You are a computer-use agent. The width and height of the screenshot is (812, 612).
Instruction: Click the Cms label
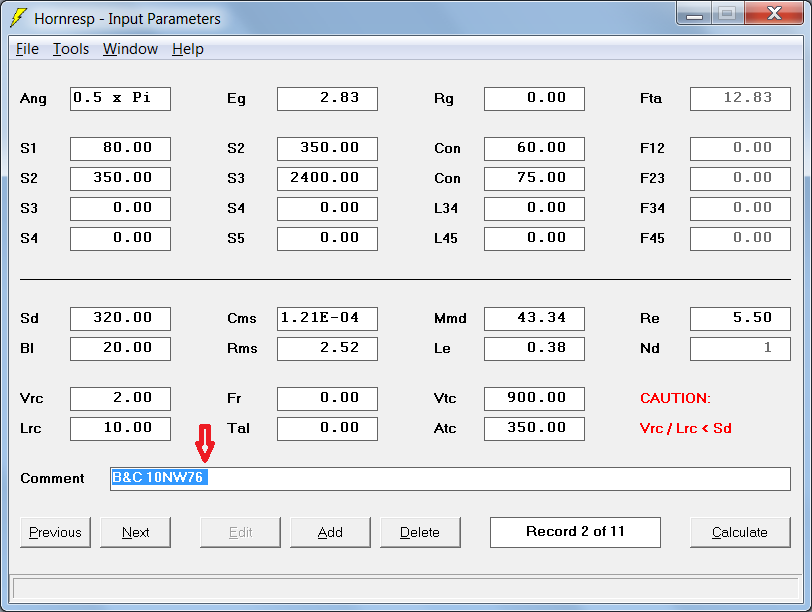point(242,318)
